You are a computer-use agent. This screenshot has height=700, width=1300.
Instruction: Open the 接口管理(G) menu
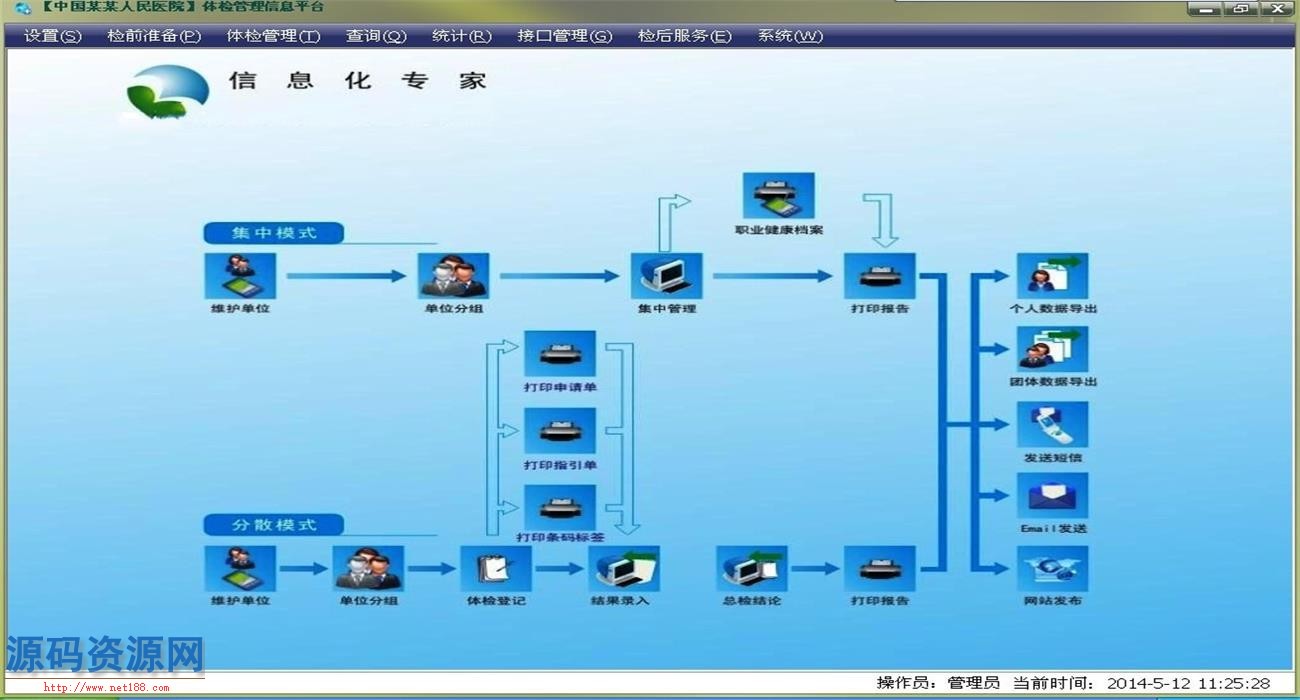(565, 36)
